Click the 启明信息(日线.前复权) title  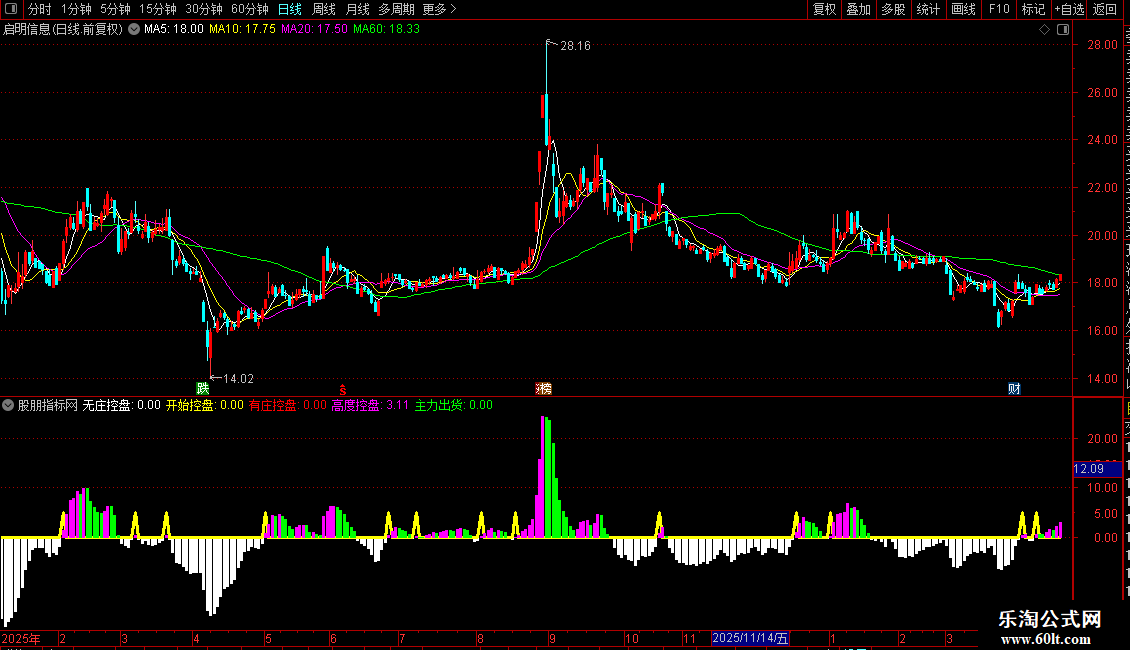point(63,30)
